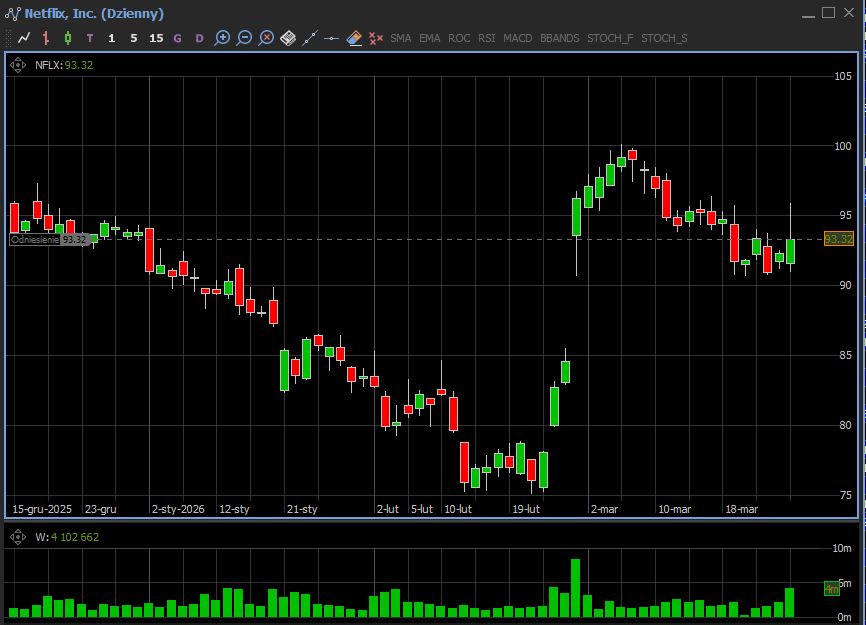Screen dimensions: 866x625
Task: Click the zoom in magnifier icon
Action: [x=222, y=38]
